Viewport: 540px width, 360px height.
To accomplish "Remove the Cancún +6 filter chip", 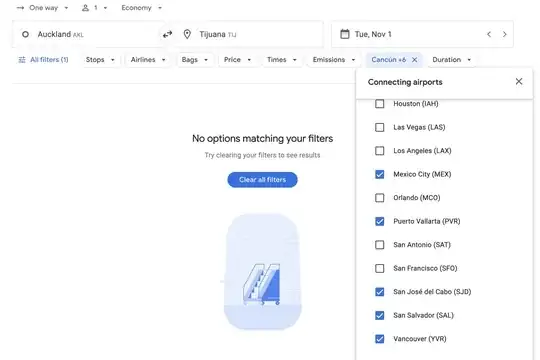I will coord(415,60).
